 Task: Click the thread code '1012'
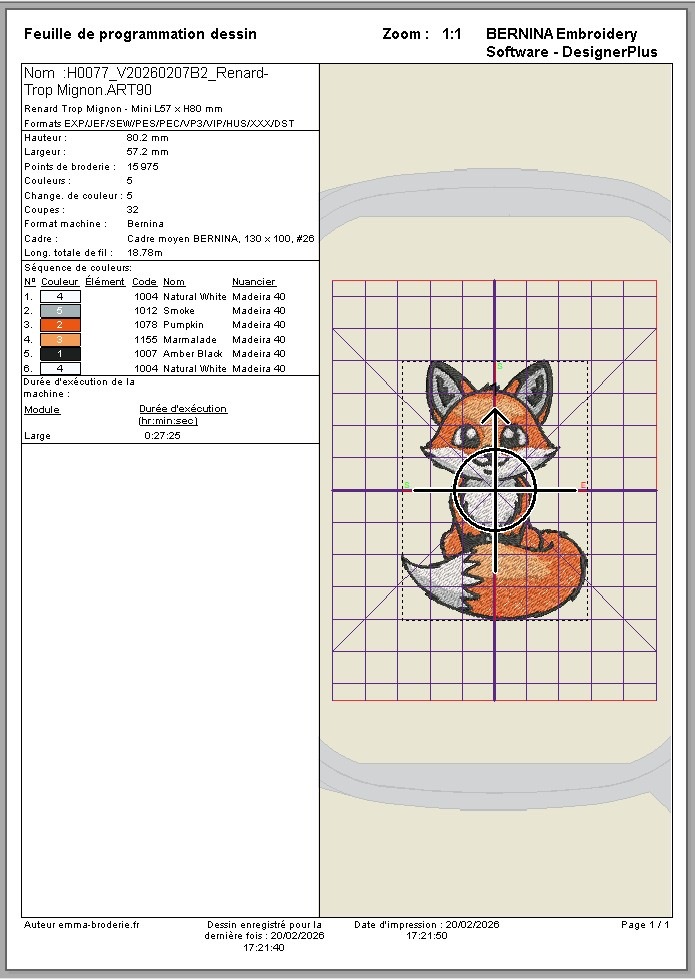146,310
